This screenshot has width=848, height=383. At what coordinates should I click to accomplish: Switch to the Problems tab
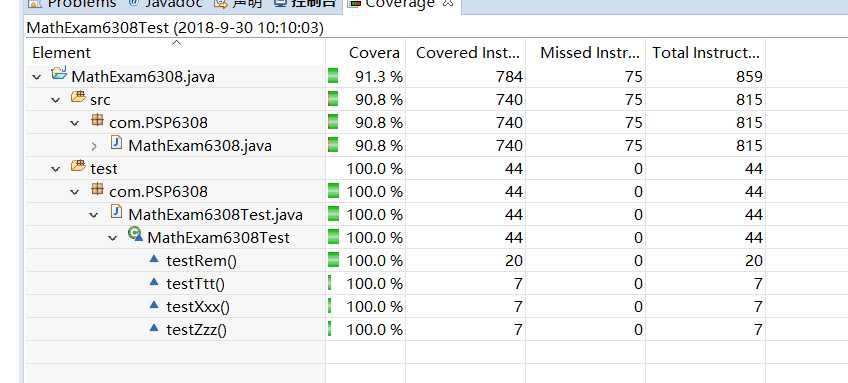[x=73, y=4]
